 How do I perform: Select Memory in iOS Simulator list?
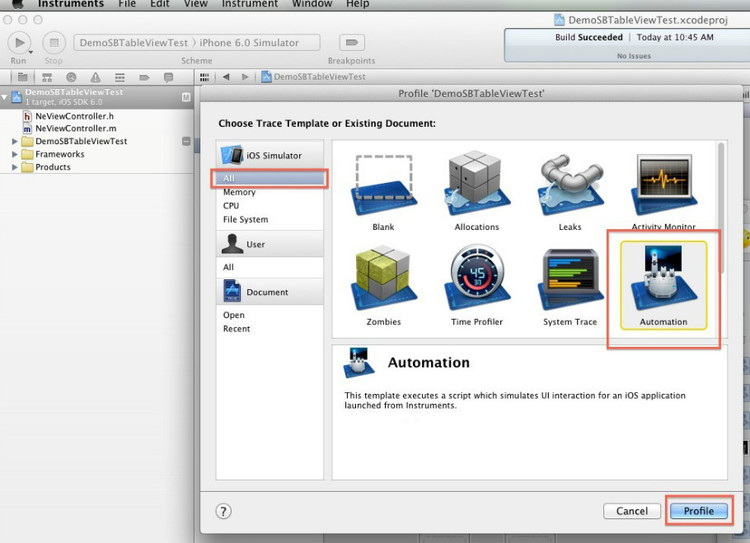pos(239,192)
